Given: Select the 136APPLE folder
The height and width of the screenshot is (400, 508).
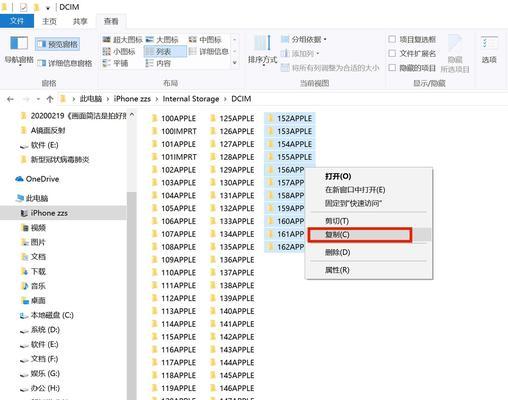Looking at the screenshot, I should tap(232, 260).
